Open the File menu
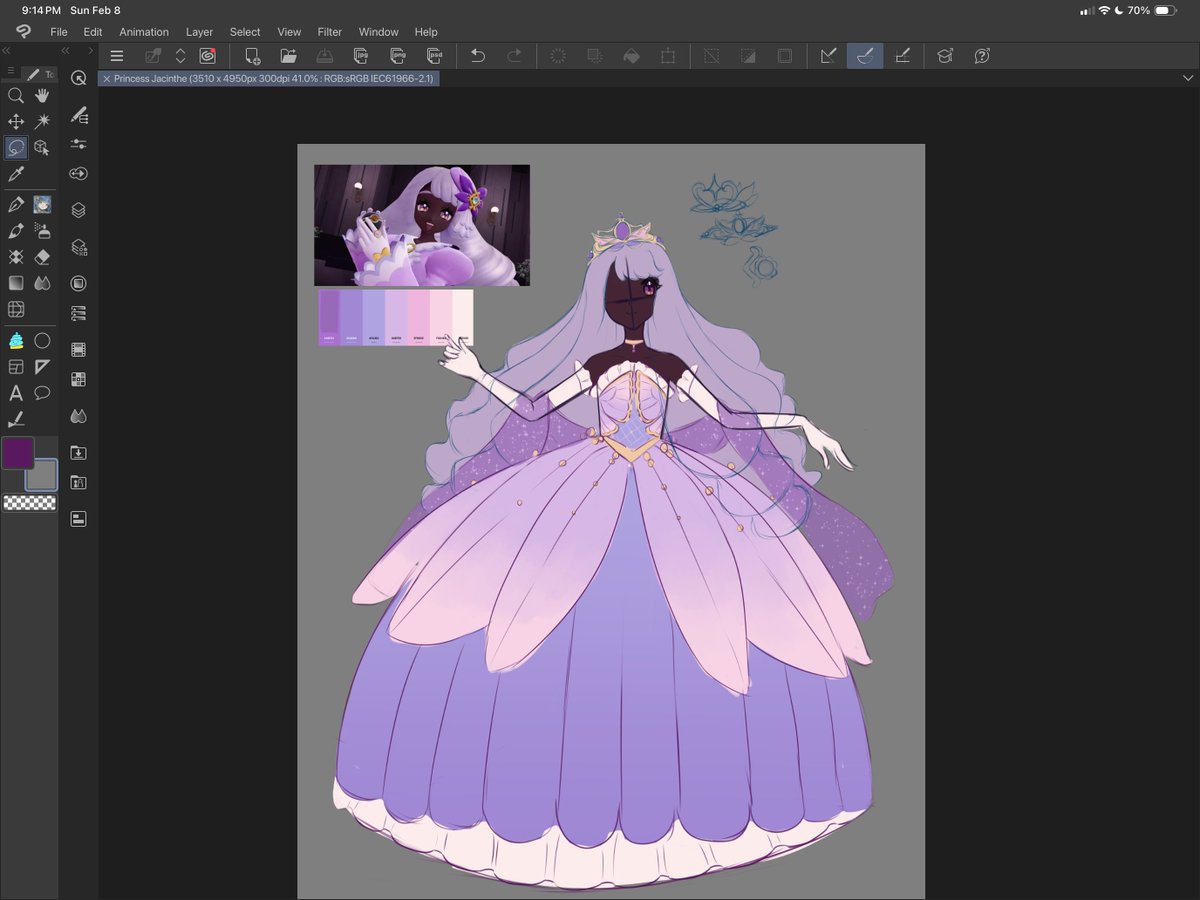Screen dimensions: 1200x900 click(59, 32)
